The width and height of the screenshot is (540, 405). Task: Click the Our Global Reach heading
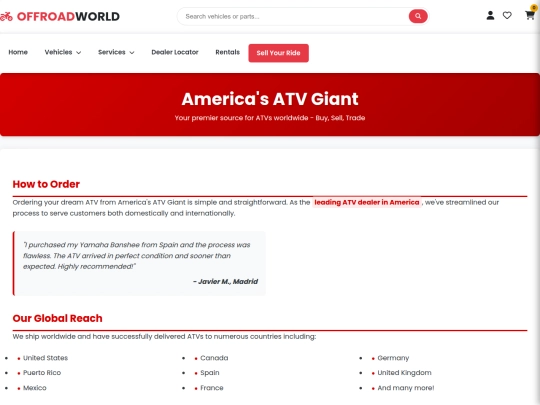58,319
